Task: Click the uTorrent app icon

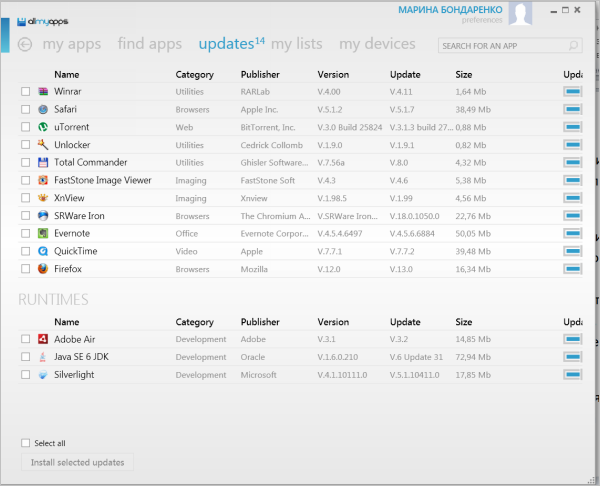Action: click(x=43, y=127)
